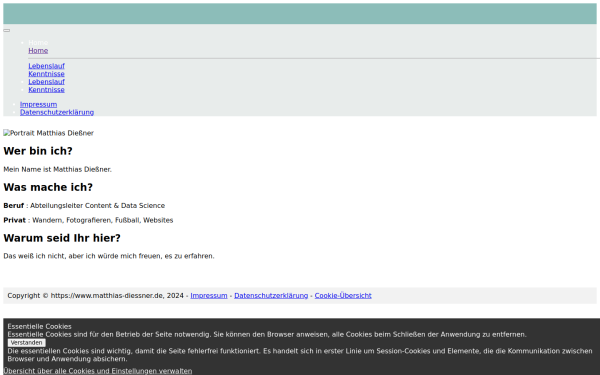Click the line 'Beruf : Abteilungsleiter Content & Data Science'
This screenshot has width=600, height=375.
84,206
